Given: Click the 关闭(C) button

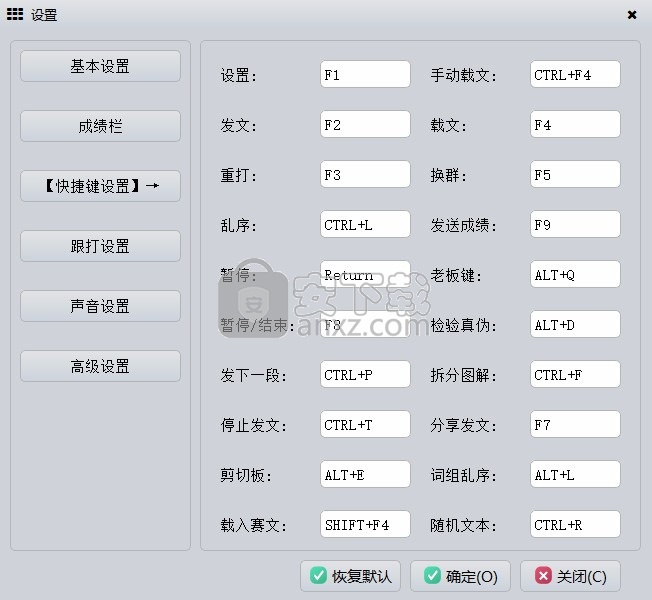Looking at the screenshot, I should pos(570,576).
